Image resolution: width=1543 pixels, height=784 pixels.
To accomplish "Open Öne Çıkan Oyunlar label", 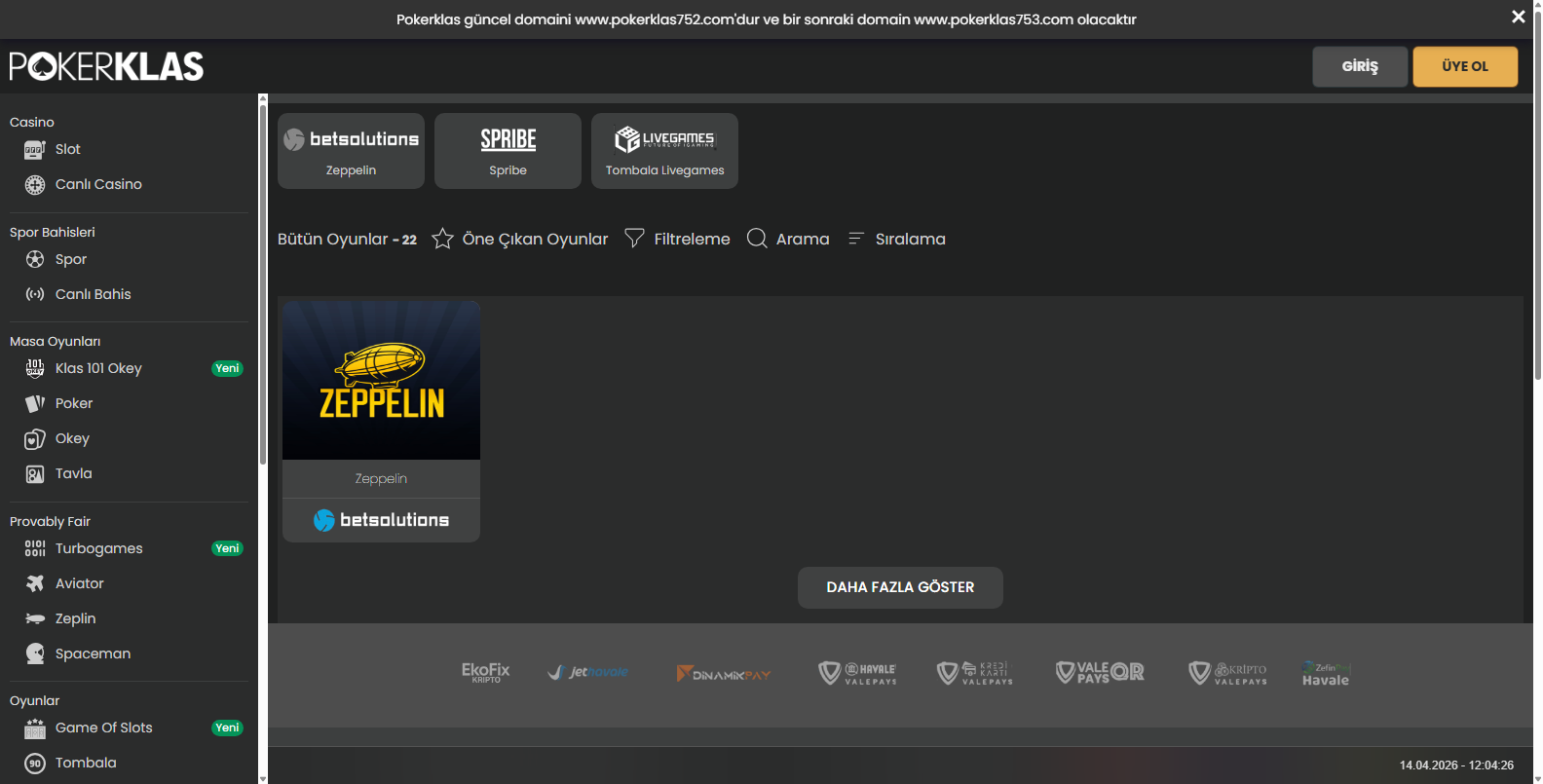I will coord(535,239).
